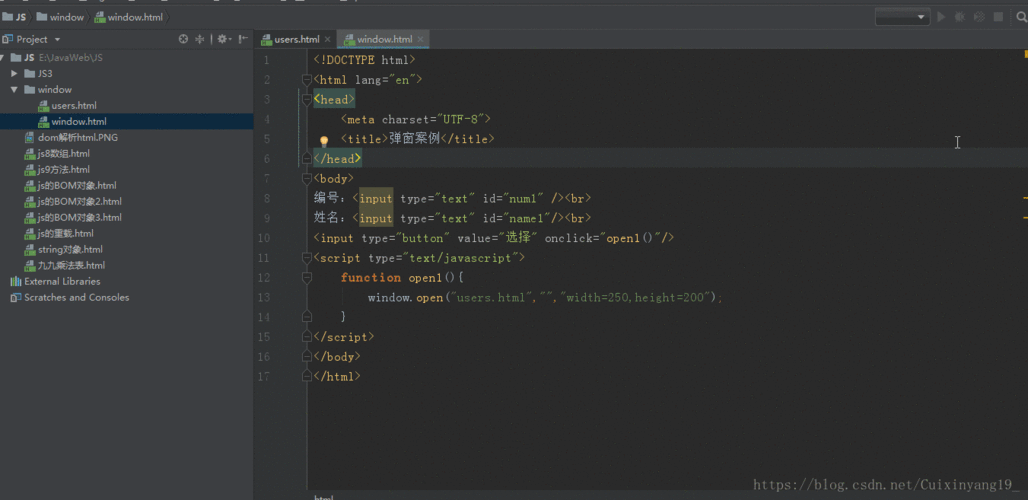
Task: Fold the body block on line 7
Action: (x=306, y=179)
